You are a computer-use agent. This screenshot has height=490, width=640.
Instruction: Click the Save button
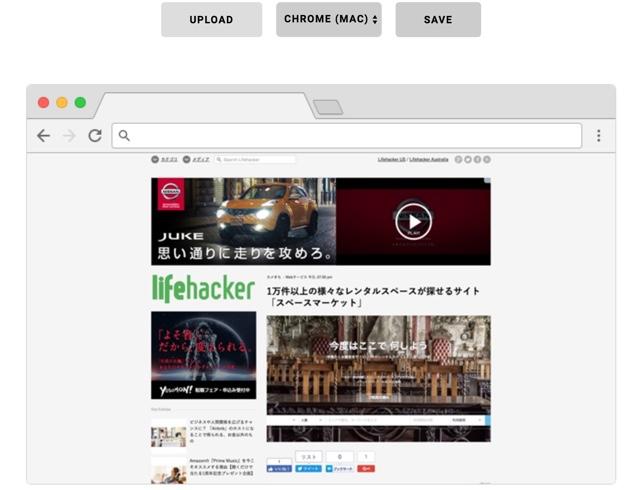tap(437, 19)
